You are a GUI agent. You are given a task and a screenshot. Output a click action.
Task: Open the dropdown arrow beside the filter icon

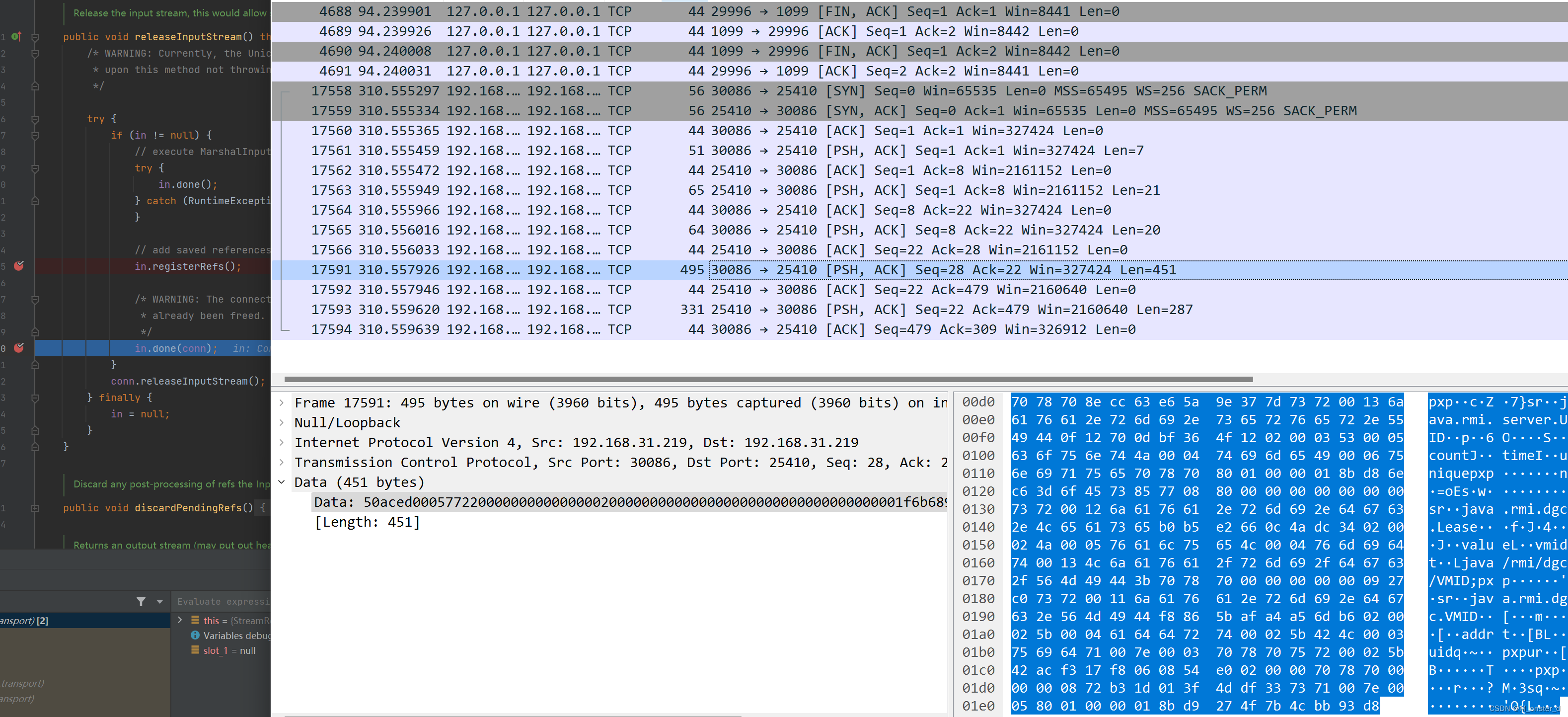pyautogui.click(x=160, y=601)
